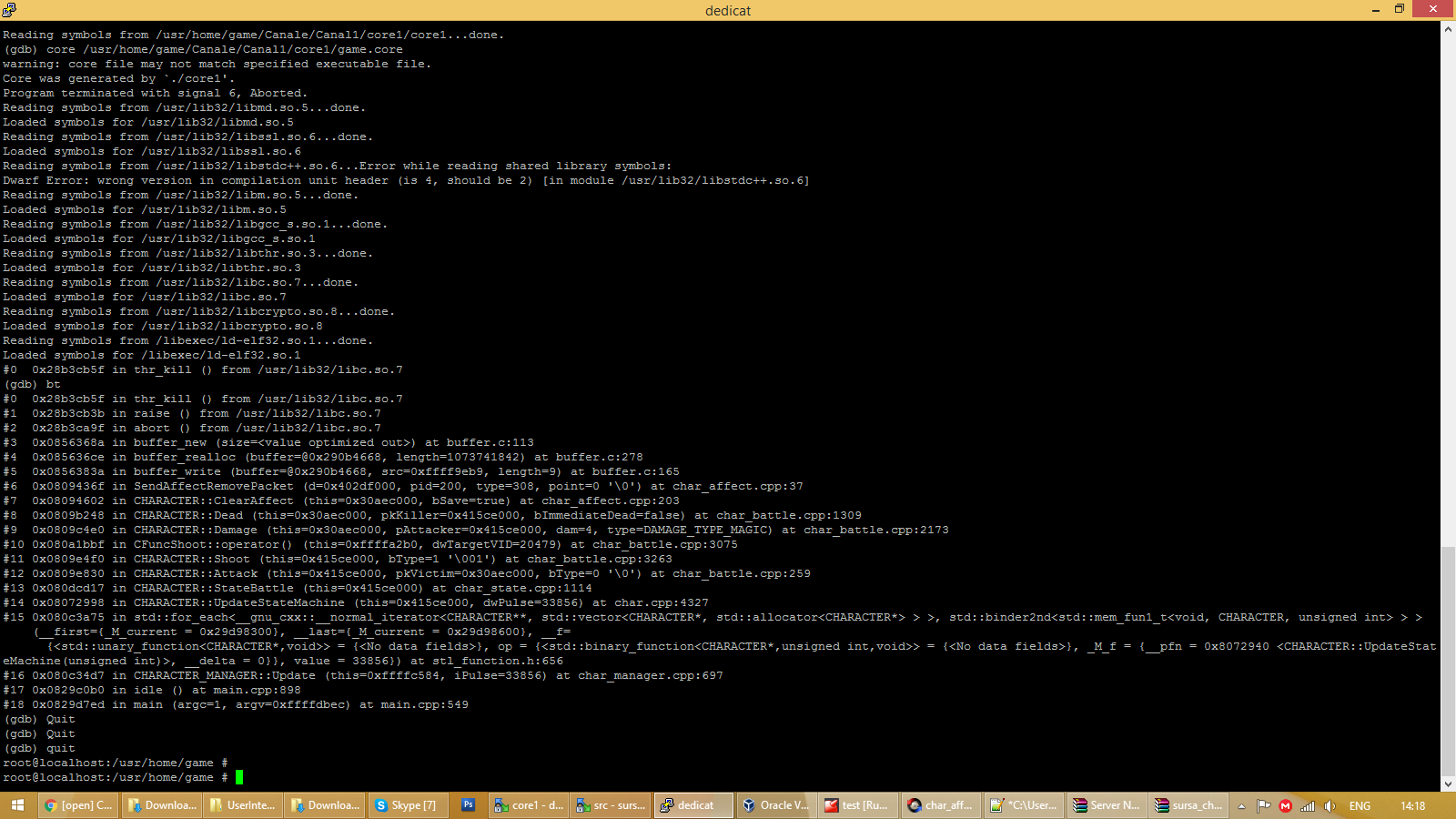Open volume speaker tray icon
This screenshot has width=1456, height=819.
click(1330, 806)
